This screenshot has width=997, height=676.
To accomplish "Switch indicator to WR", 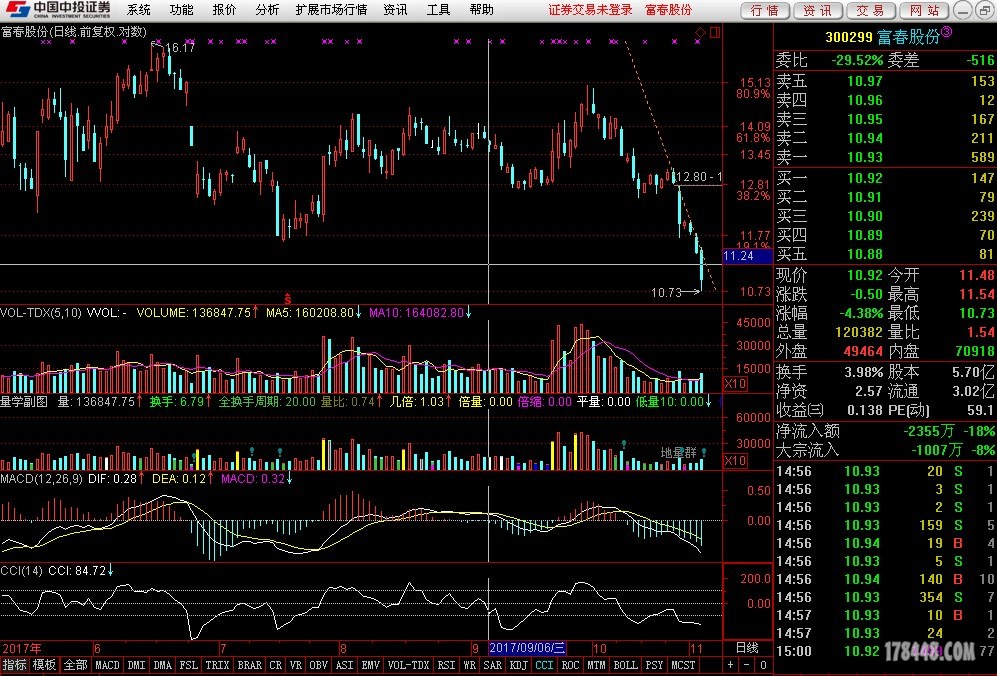I will coord(470,665).
